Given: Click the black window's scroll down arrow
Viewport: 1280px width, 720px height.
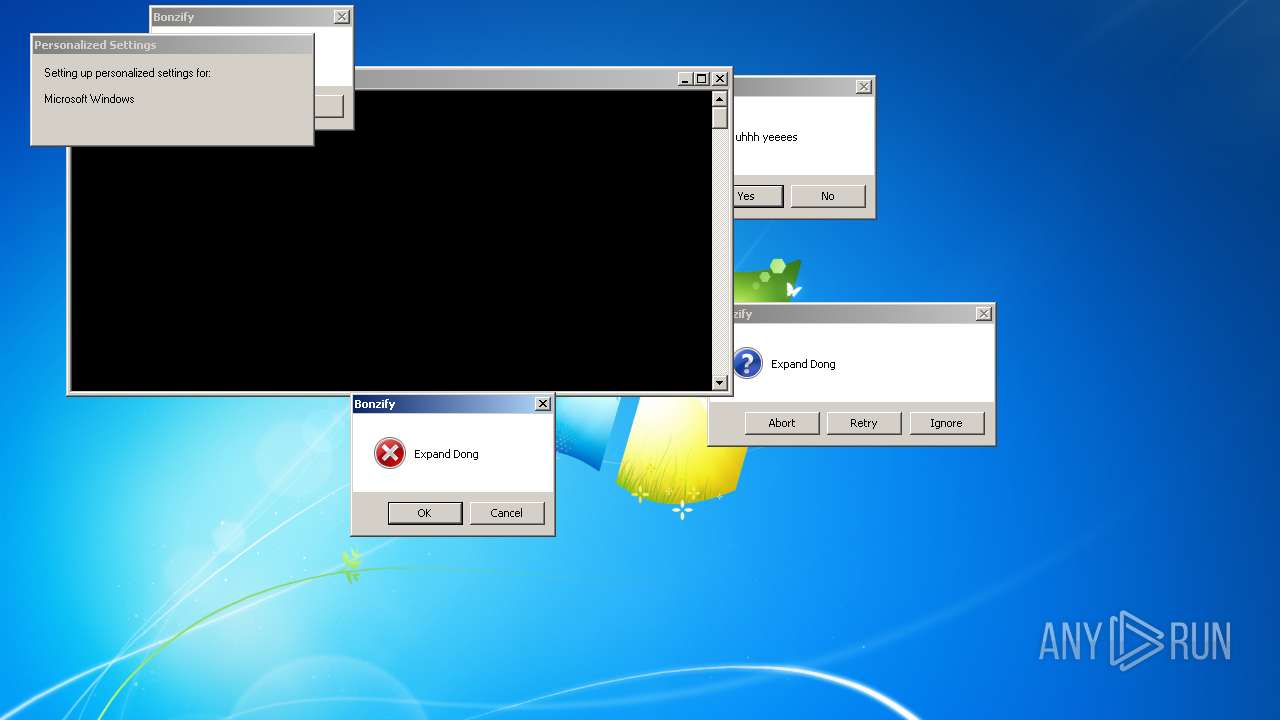Looking at the screenshot, I should tap(719, 382).
